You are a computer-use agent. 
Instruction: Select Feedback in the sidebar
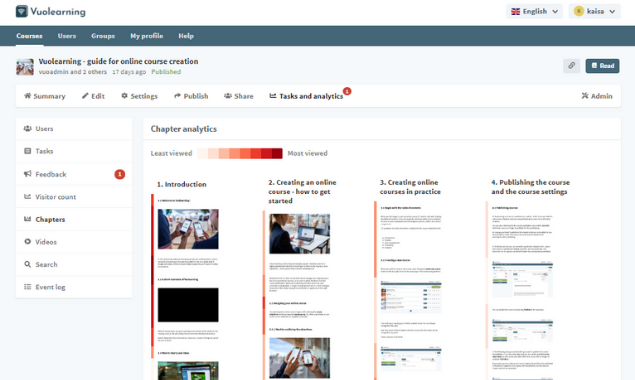(x=74, y=174)
